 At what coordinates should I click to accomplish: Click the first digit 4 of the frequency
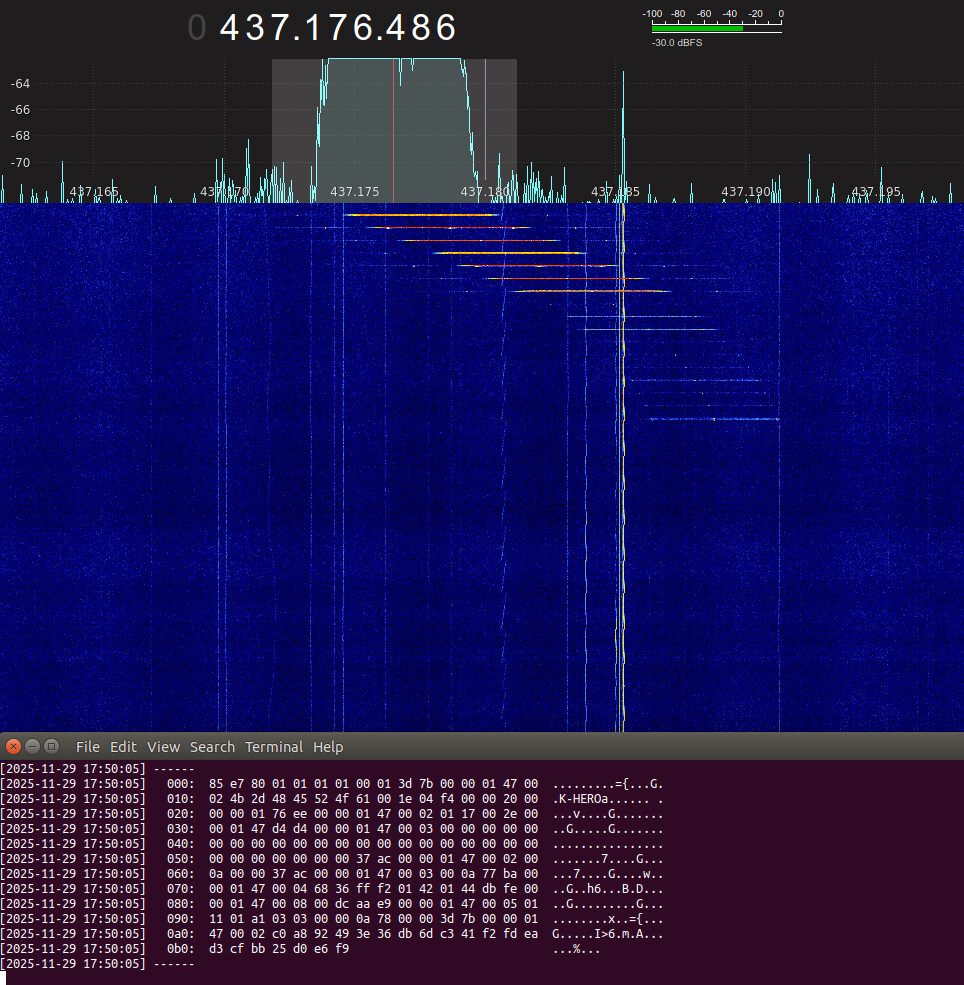pos(231,28)
